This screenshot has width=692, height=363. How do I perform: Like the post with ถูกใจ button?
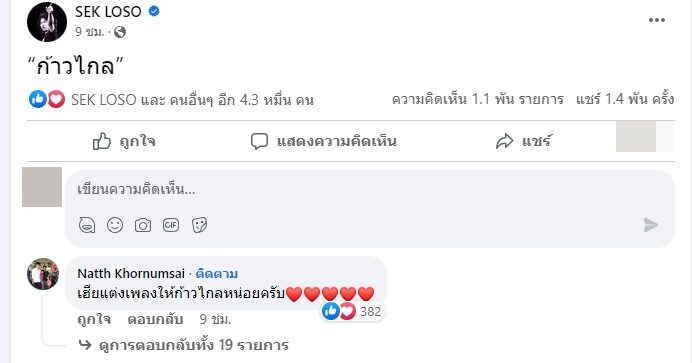click(124, 141)
